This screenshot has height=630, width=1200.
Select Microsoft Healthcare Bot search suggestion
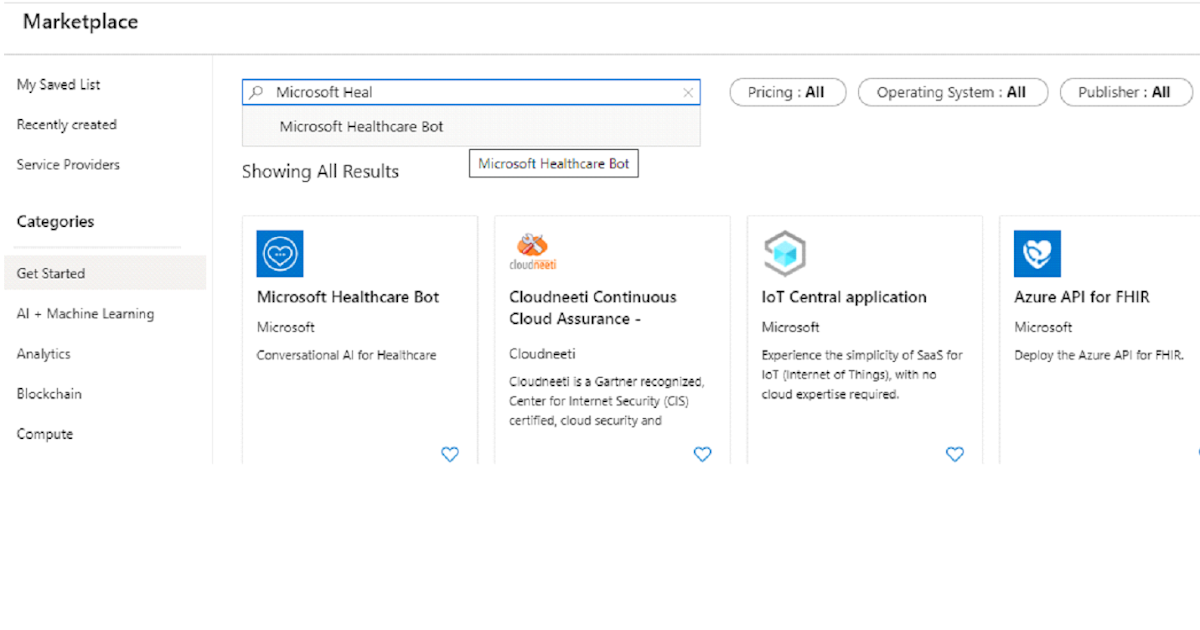click(471, 126)
